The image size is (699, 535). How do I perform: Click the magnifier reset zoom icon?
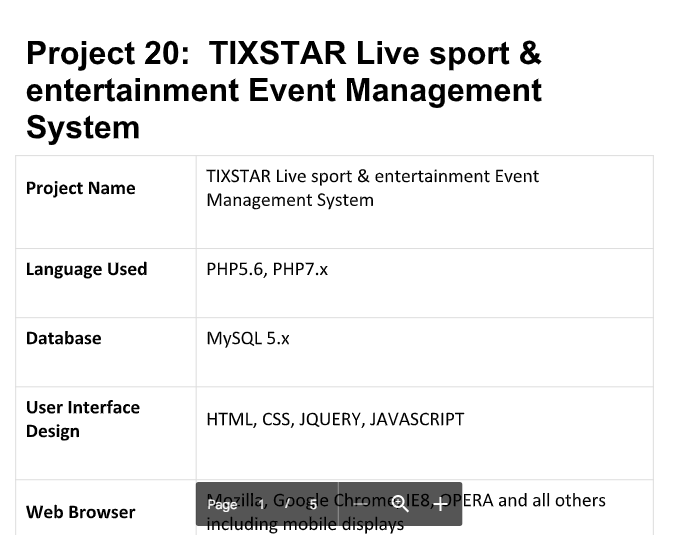pos(399,504)
